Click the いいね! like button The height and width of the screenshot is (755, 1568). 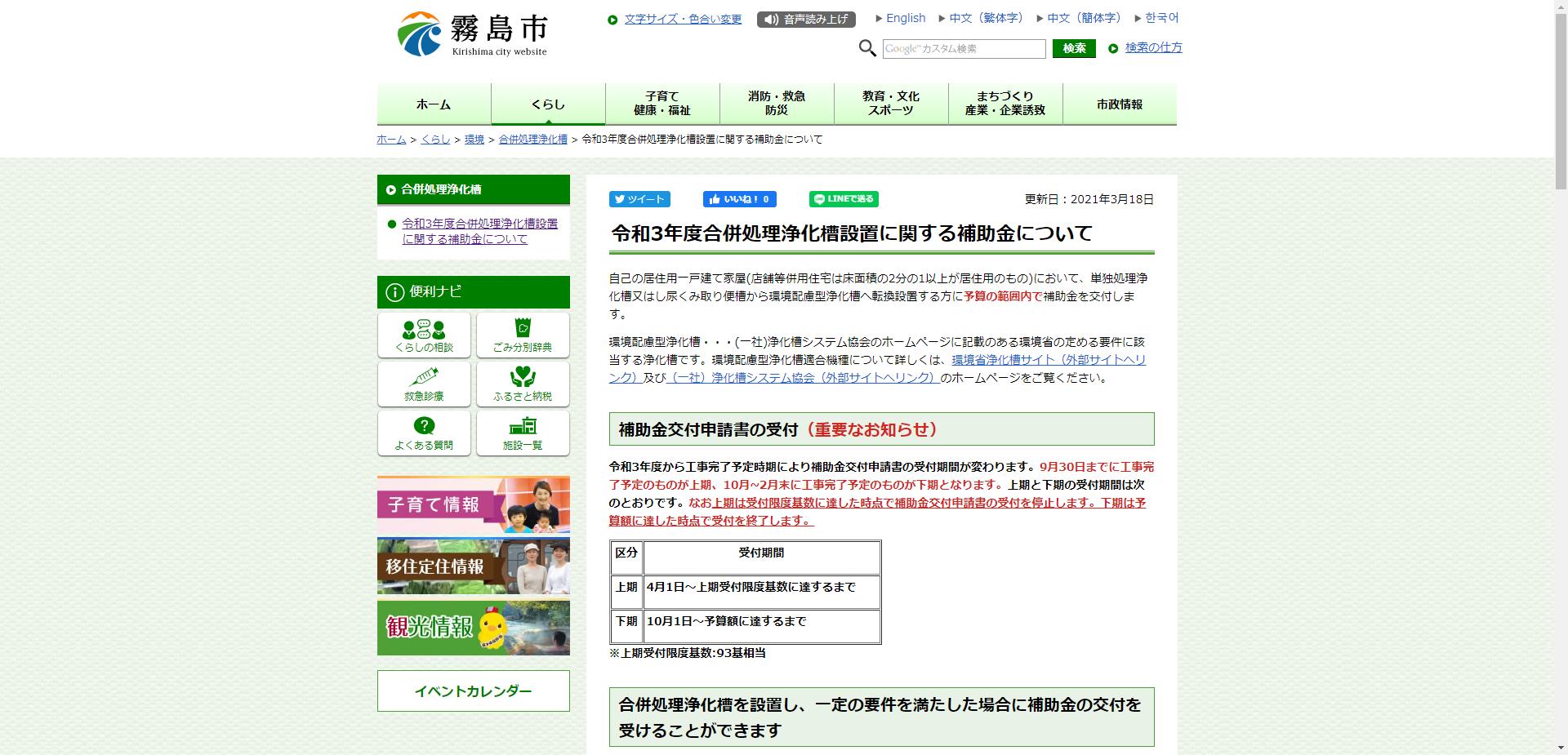point(737,199)
